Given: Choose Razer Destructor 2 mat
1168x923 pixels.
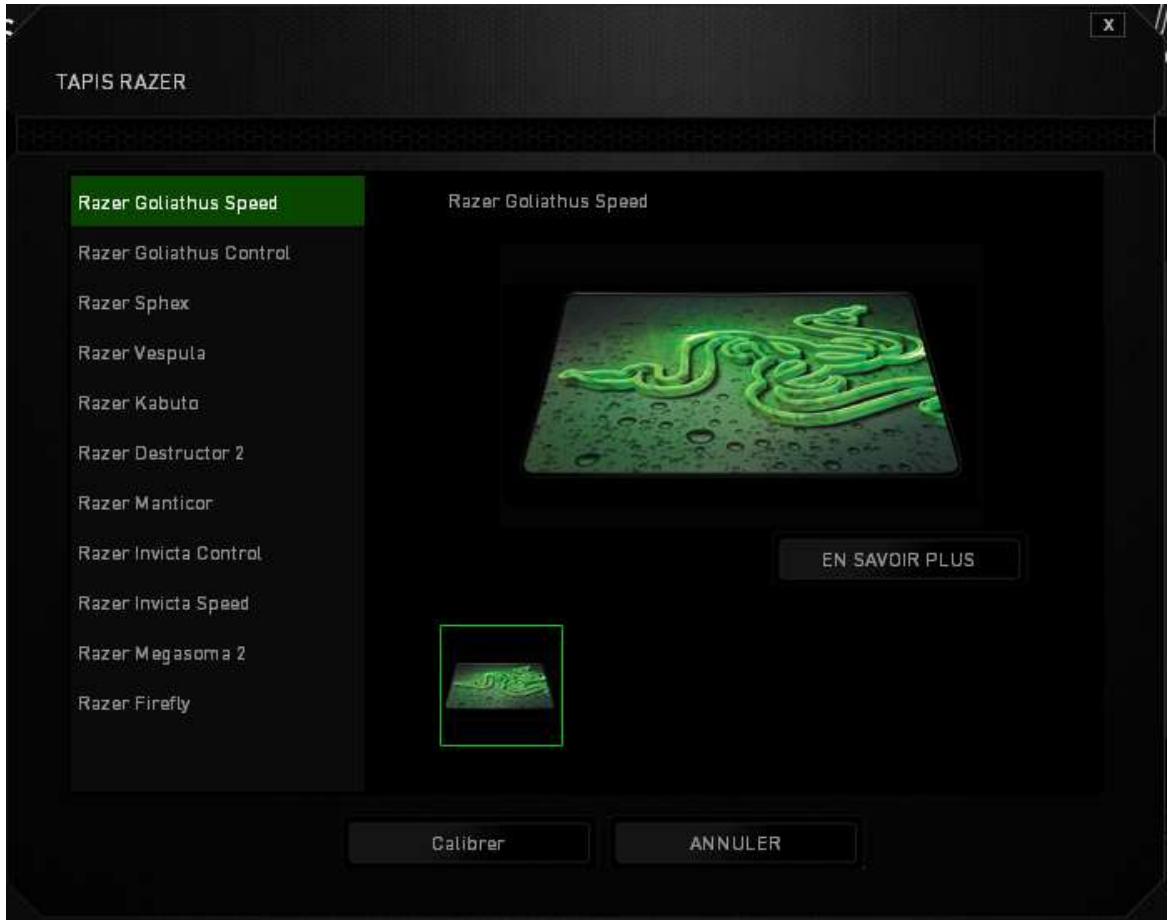Looking at the screenshot, I should click(218, 452).
